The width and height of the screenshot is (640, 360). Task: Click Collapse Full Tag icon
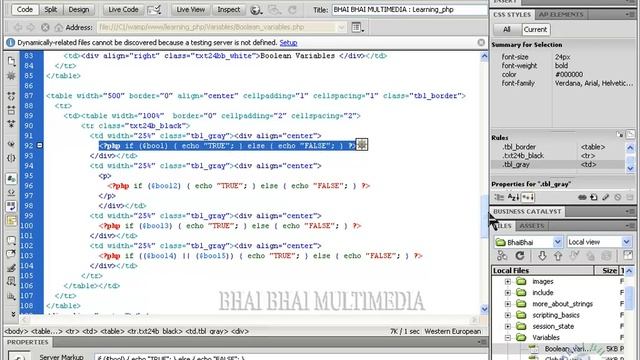click(11, 96)
